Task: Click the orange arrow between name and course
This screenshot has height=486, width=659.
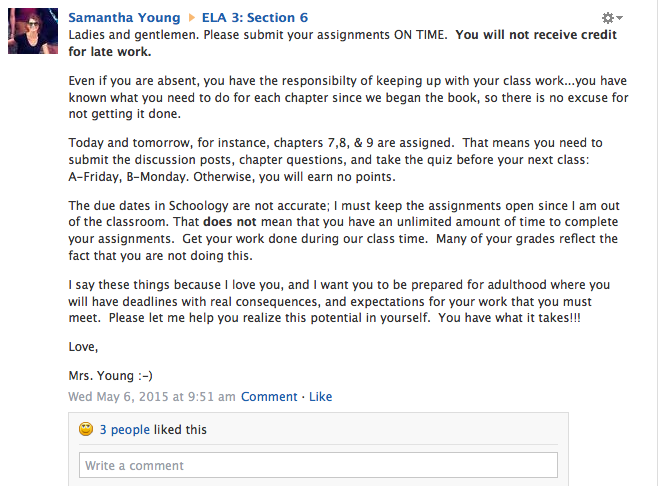Action: point(192,18)
